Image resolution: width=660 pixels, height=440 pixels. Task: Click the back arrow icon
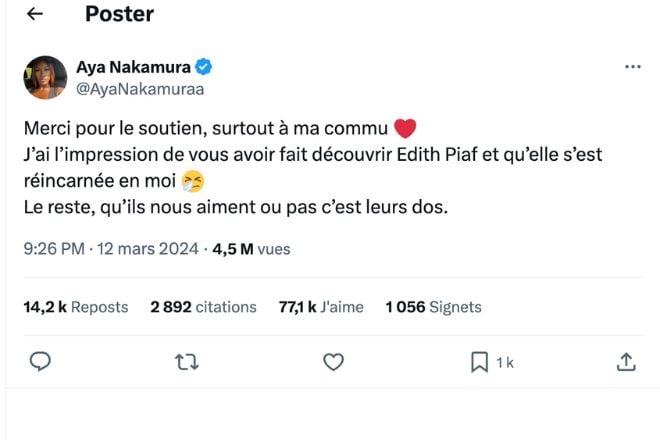click(35, 14)
